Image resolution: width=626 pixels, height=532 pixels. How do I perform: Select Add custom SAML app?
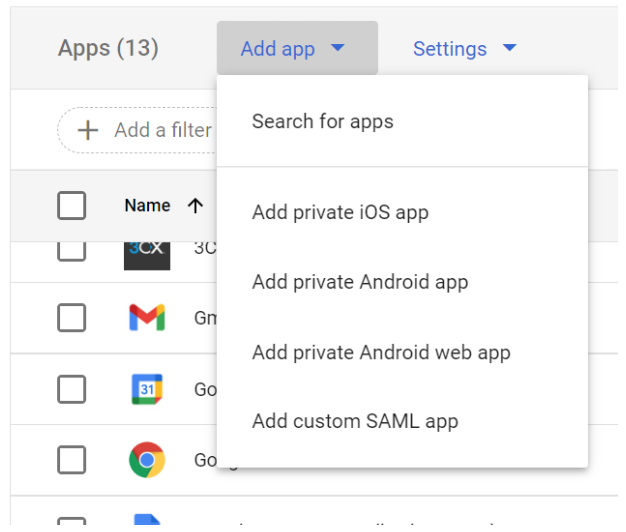pos(402,421)
